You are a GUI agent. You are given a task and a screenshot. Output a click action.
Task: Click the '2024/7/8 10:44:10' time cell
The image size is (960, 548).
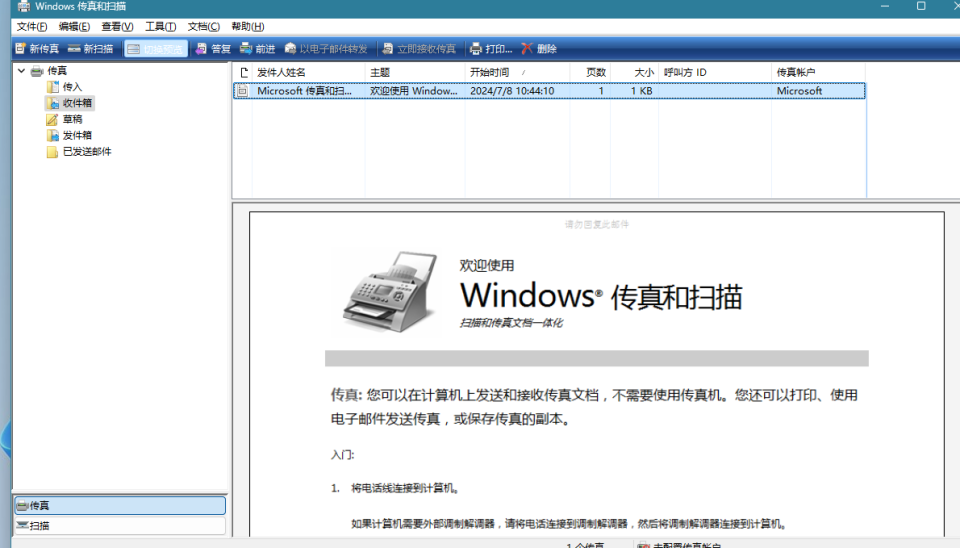[x=512, y=91]
